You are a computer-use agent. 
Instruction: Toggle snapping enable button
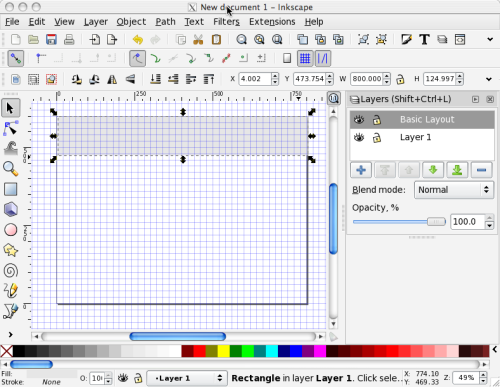click(16, 59)
